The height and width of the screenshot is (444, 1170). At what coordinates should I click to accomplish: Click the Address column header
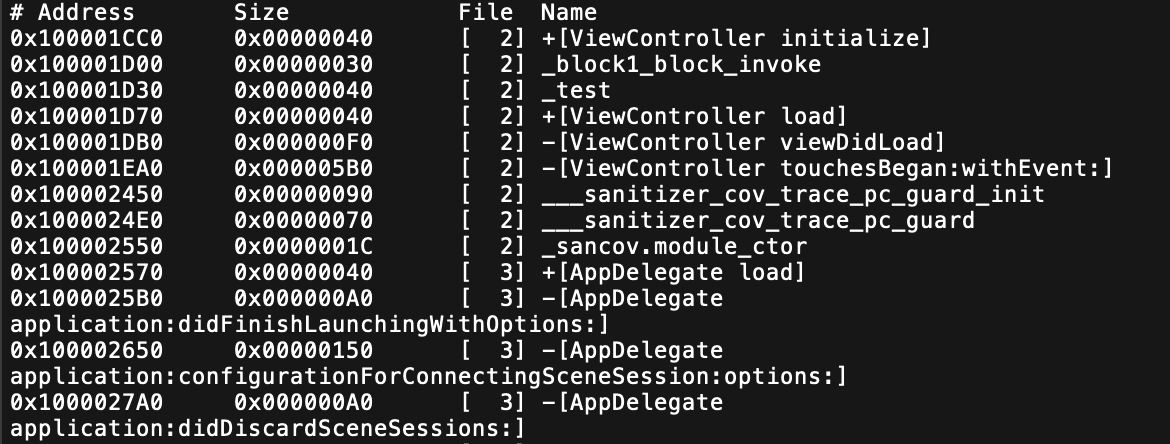[86, 13]
